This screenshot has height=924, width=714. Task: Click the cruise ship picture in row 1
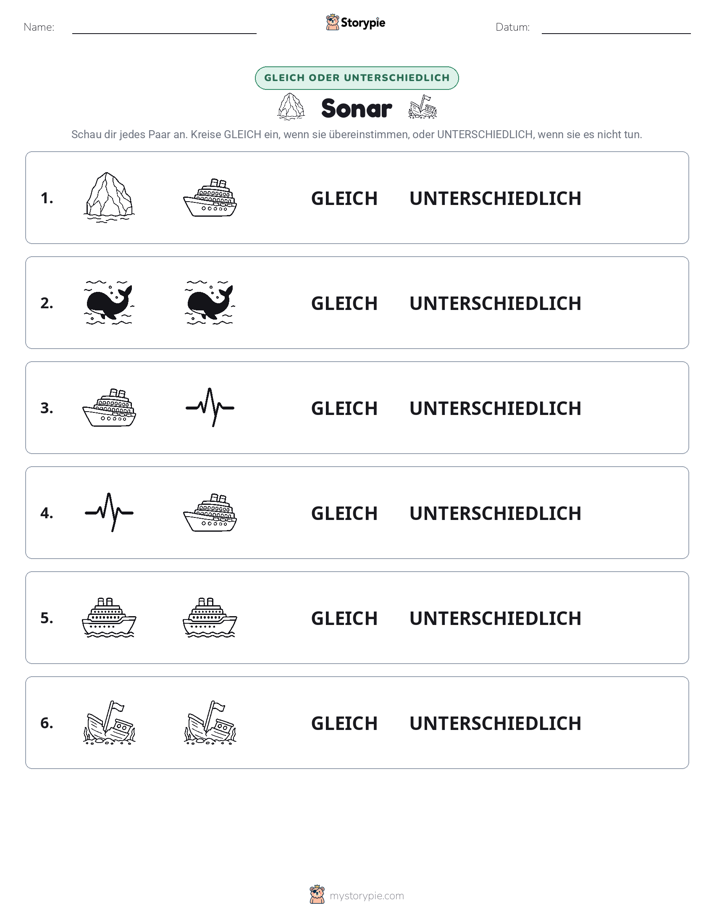210,198
